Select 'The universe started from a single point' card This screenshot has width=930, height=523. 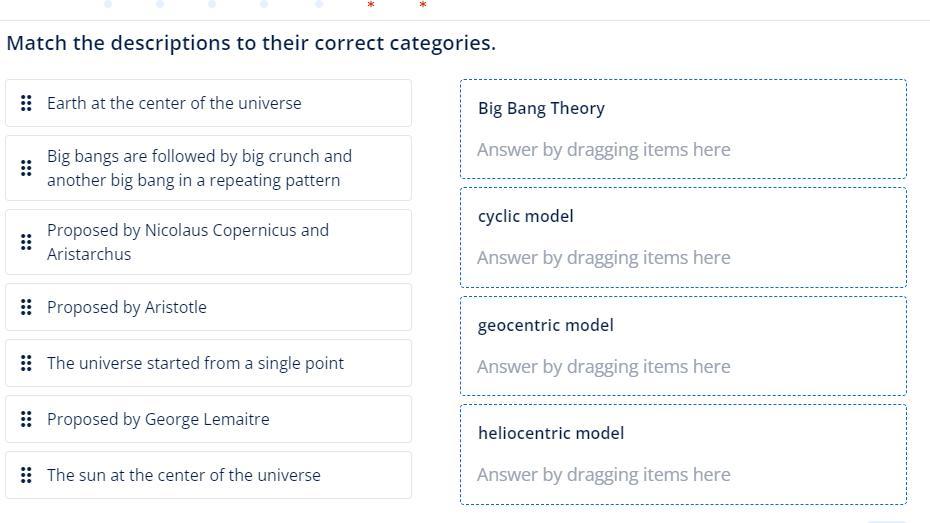pos(208,363)
